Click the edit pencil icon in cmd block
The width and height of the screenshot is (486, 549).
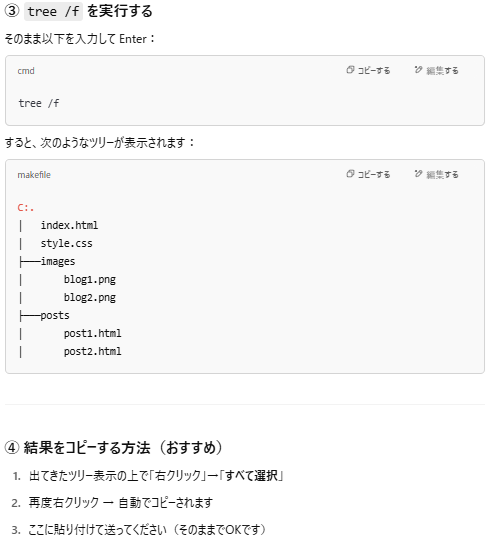click(x=418, y=70)
